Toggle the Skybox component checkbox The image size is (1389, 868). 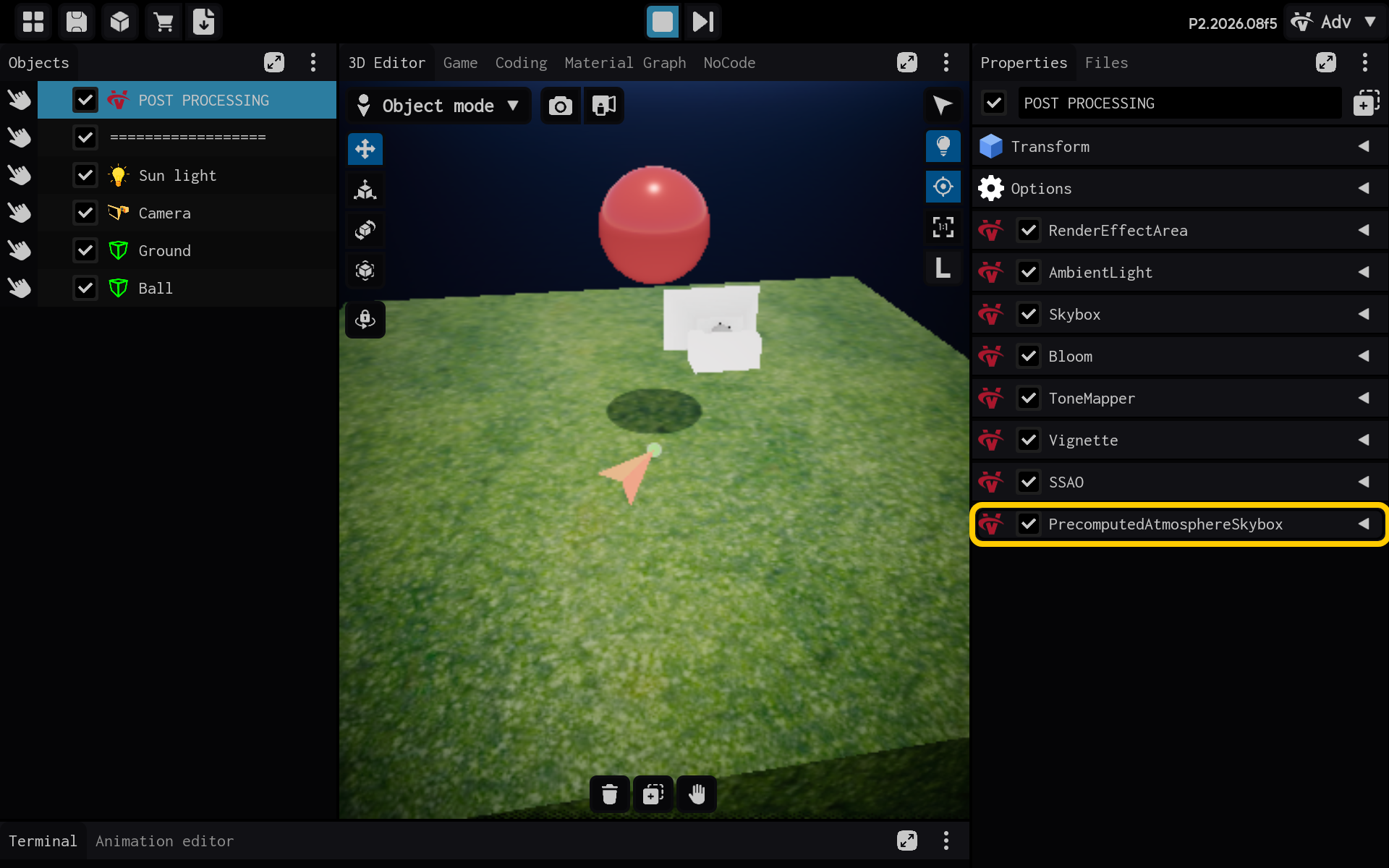pyautogui.click(x=1029, y=314)
